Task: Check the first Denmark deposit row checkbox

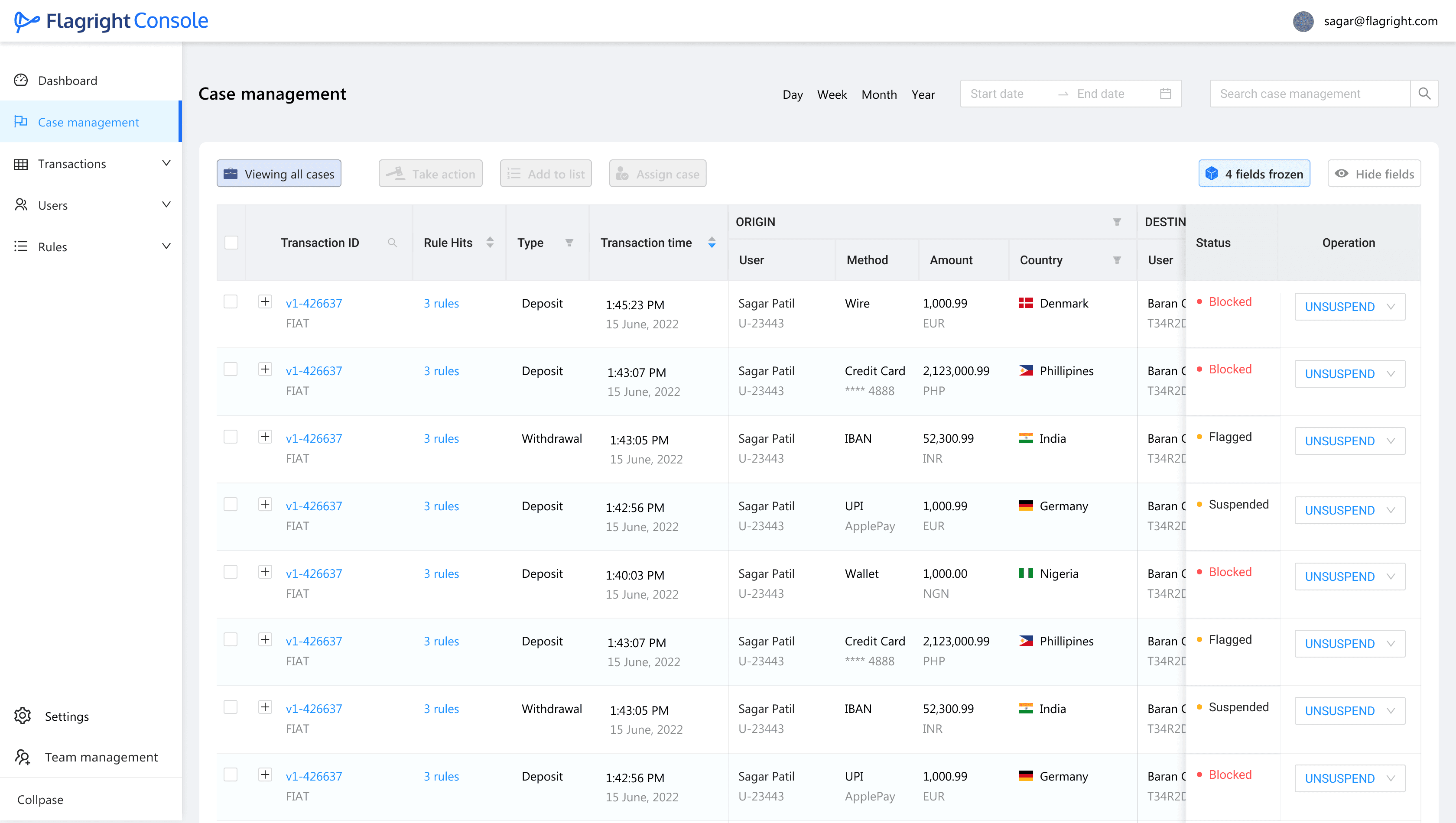Action: point(231,302)
